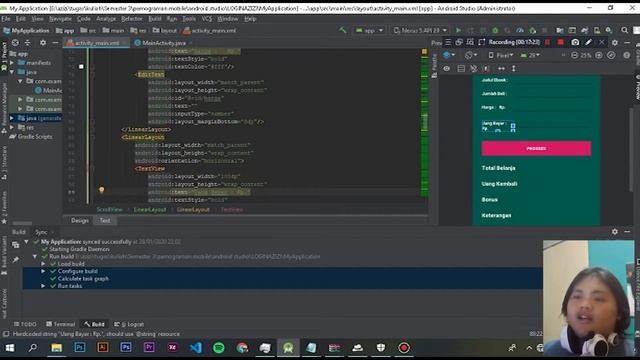Open the TODO tool window tab
640x360 pixels.
pyautogui.click(x=25, y=324)
